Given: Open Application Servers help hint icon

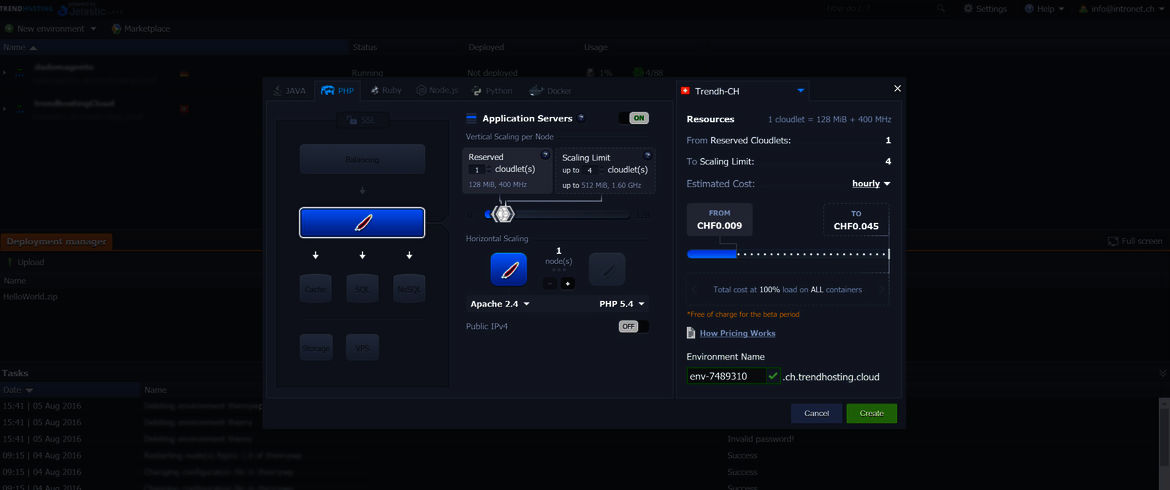Looking at the screenshot, I should [x=581, y=118].
